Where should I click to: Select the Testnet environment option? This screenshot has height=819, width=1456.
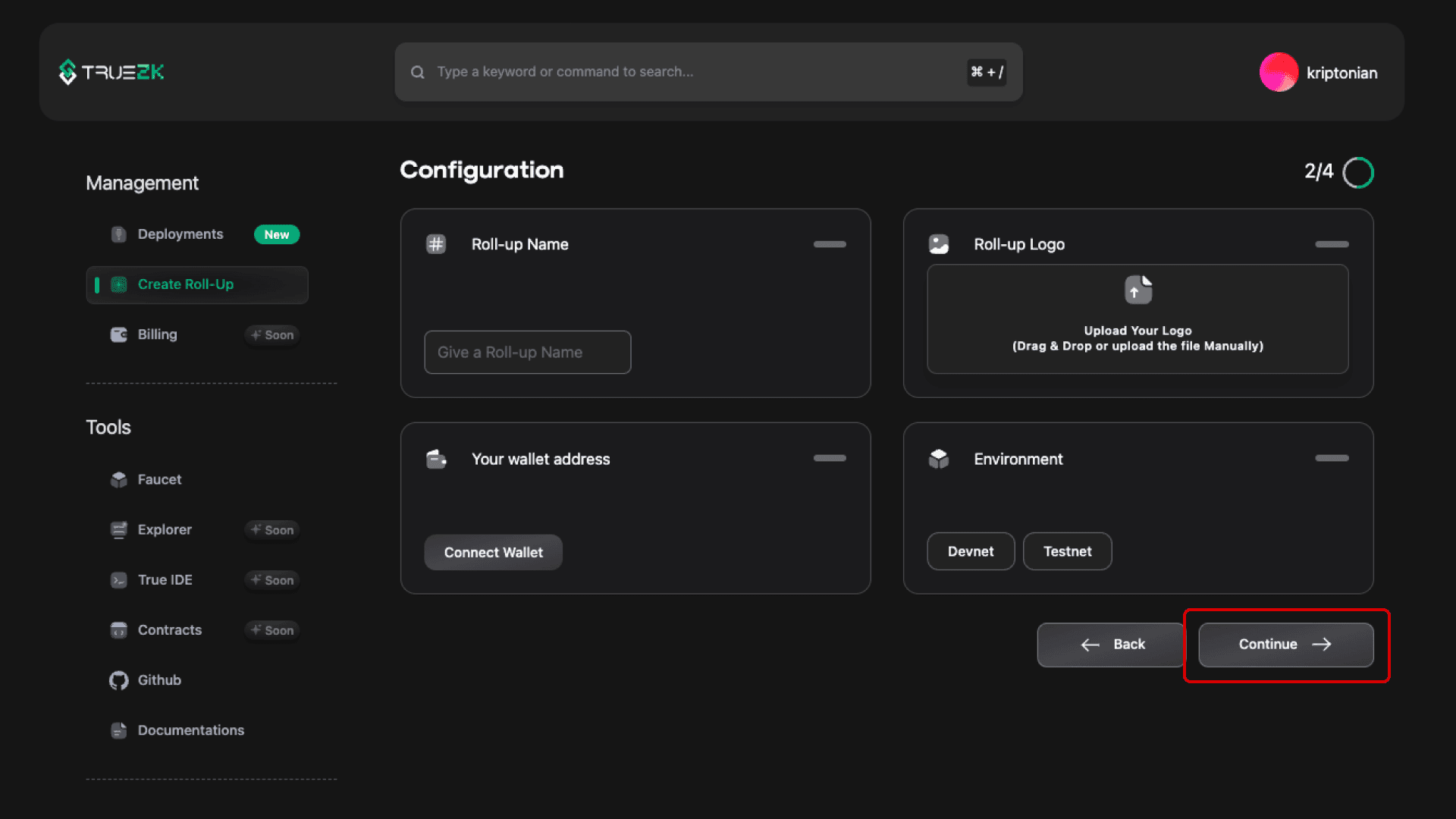tap(1067, 551)
